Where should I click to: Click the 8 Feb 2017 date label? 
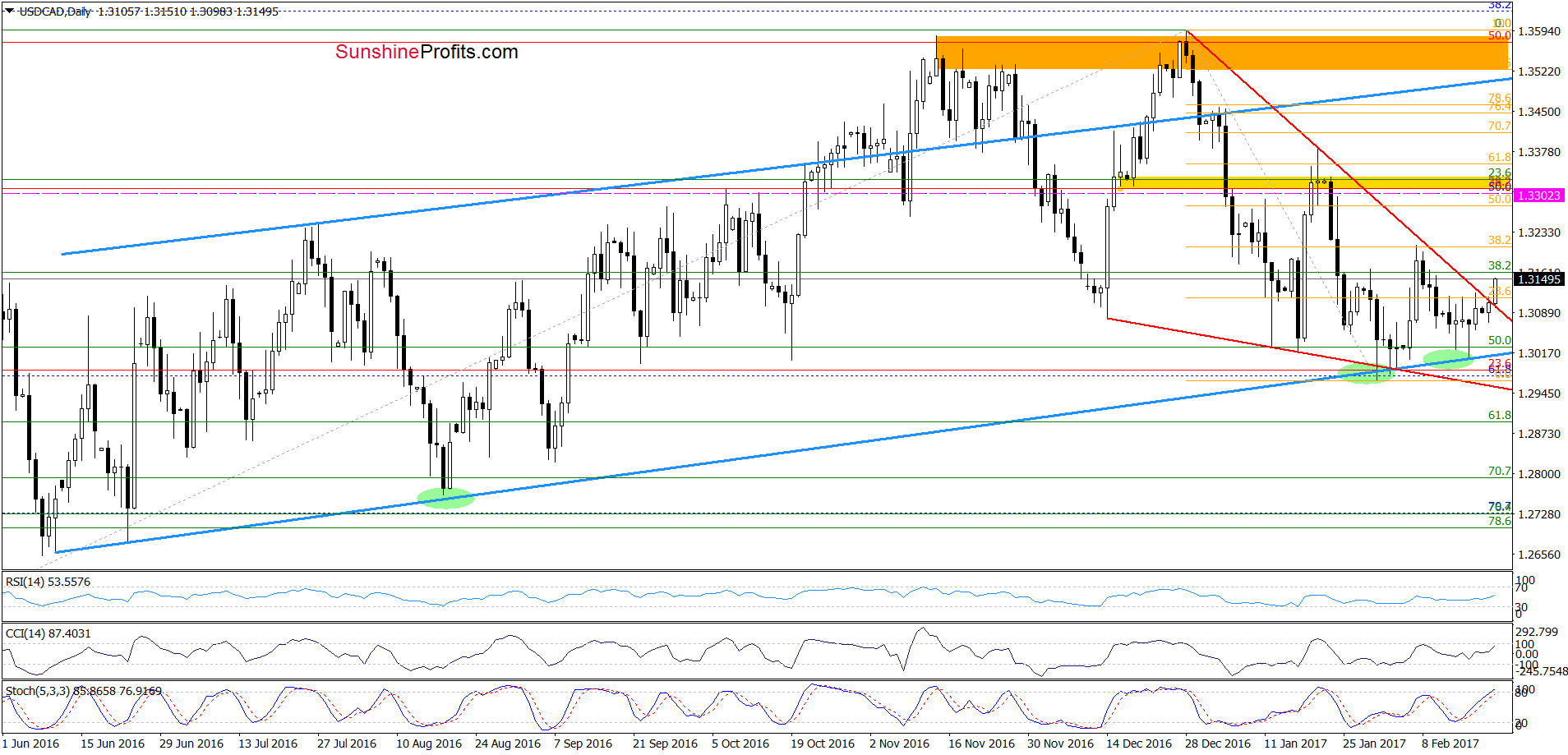(1450, 743)
